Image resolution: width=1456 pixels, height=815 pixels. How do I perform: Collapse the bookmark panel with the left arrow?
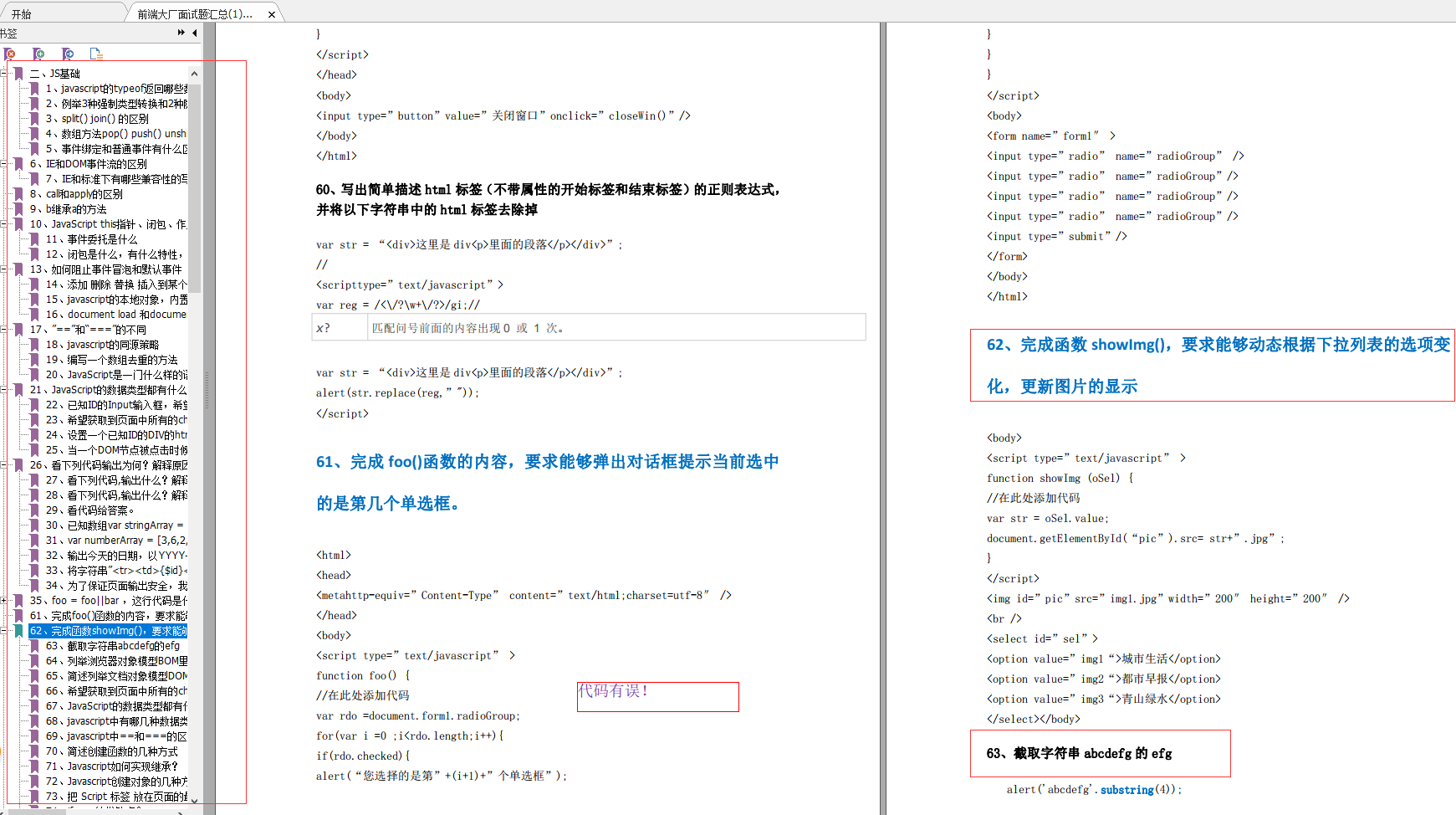point(195,33)
